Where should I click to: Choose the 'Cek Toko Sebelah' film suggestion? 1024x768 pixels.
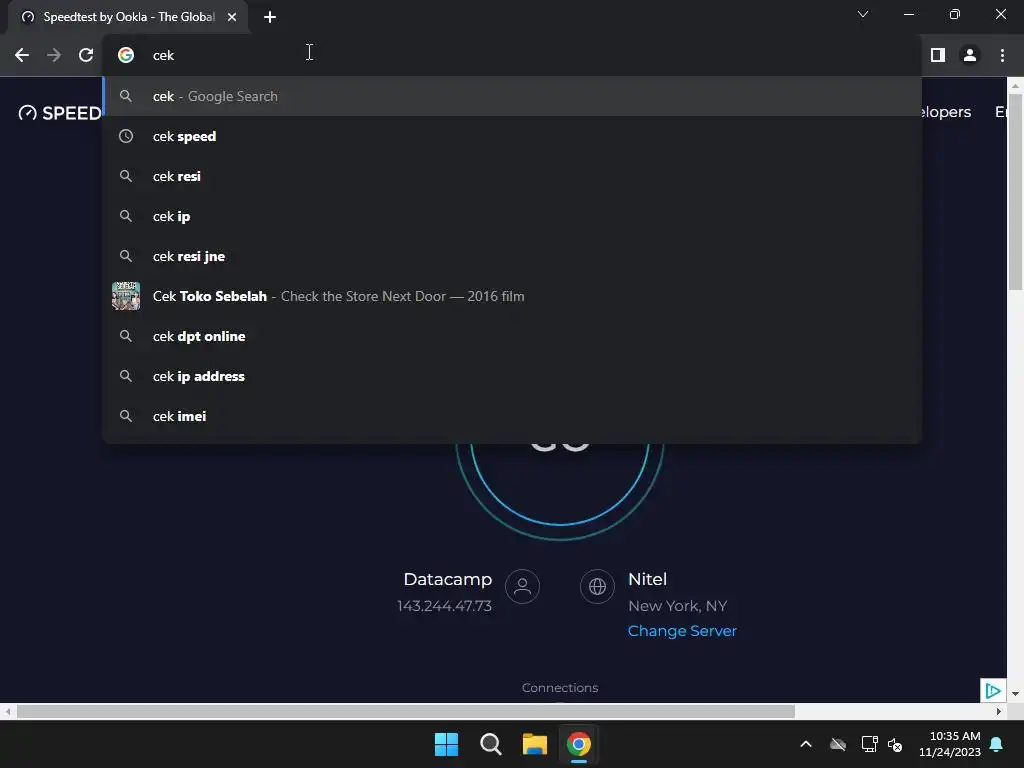coord(513,296)
